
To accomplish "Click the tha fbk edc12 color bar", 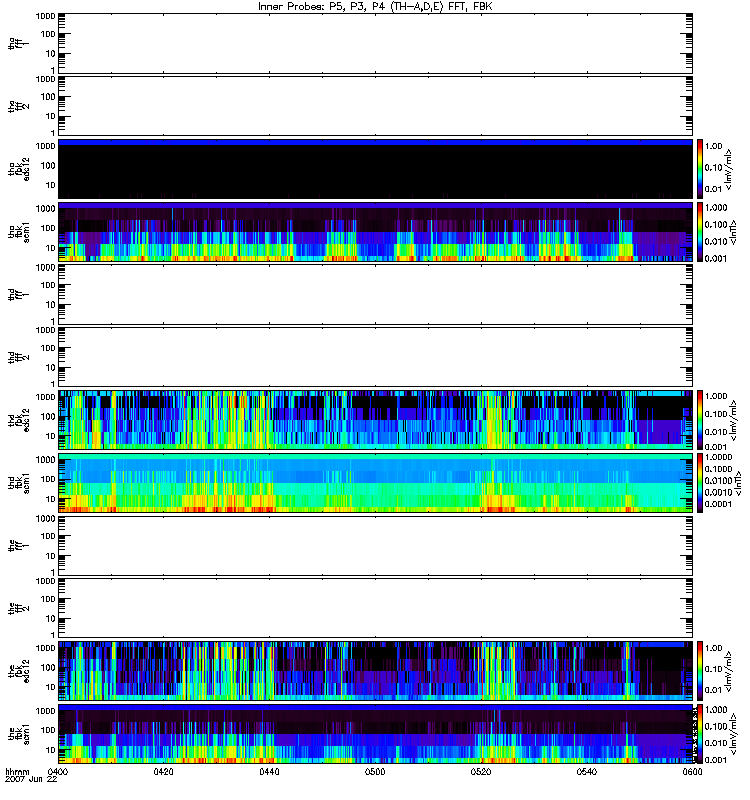I will [700, 169].
